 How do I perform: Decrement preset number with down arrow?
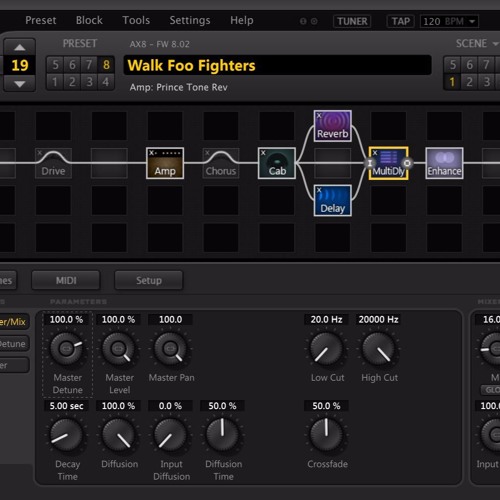[x=20, y=84]
